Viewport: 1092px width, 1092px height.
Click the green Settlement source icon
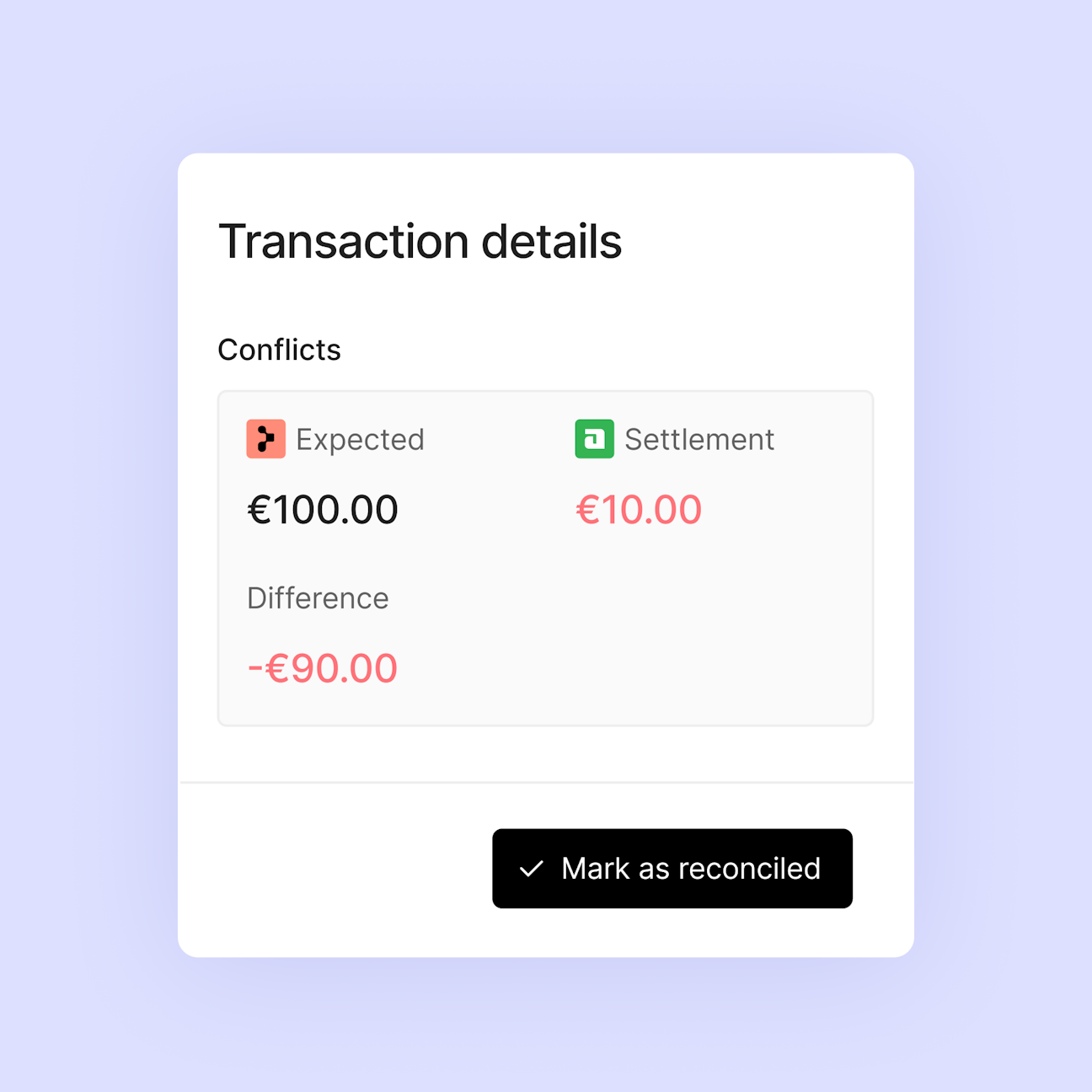[x=595, y=439]
